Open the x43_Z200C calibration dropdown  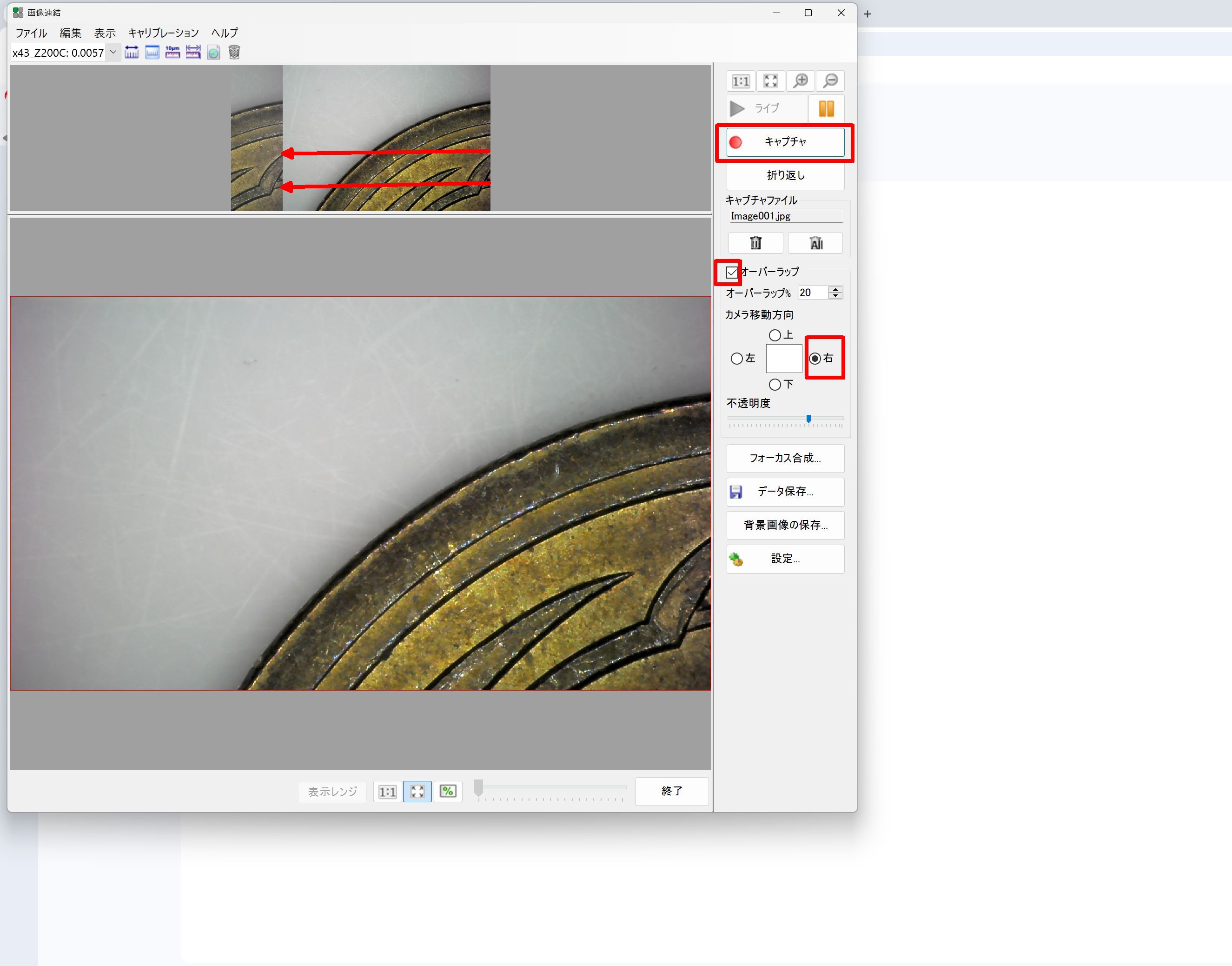[113, 53]
